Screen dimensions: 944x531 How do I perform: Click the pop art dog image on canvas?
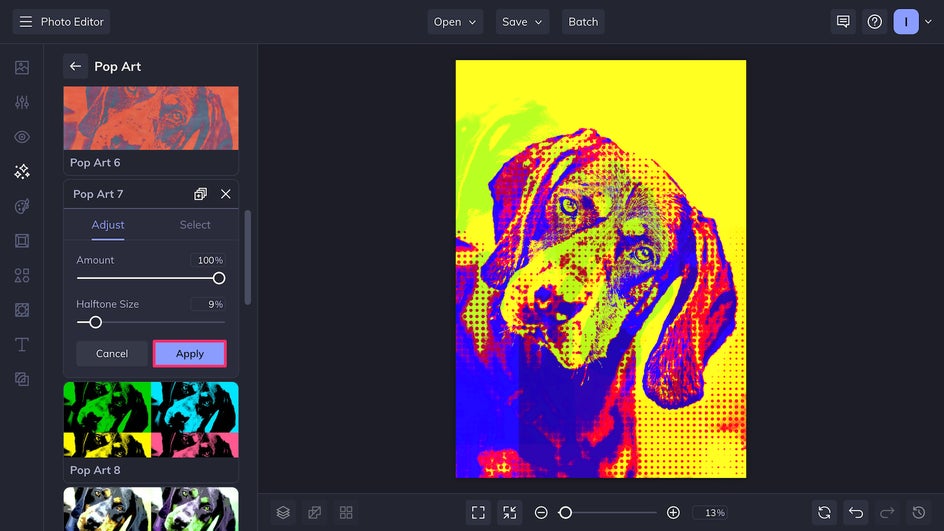coord(600,269)
